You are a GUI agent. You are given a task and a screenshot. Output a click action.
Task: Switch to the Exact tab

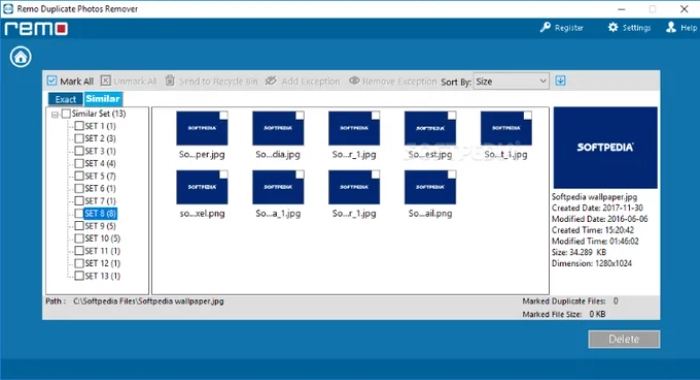coord(65,99)
